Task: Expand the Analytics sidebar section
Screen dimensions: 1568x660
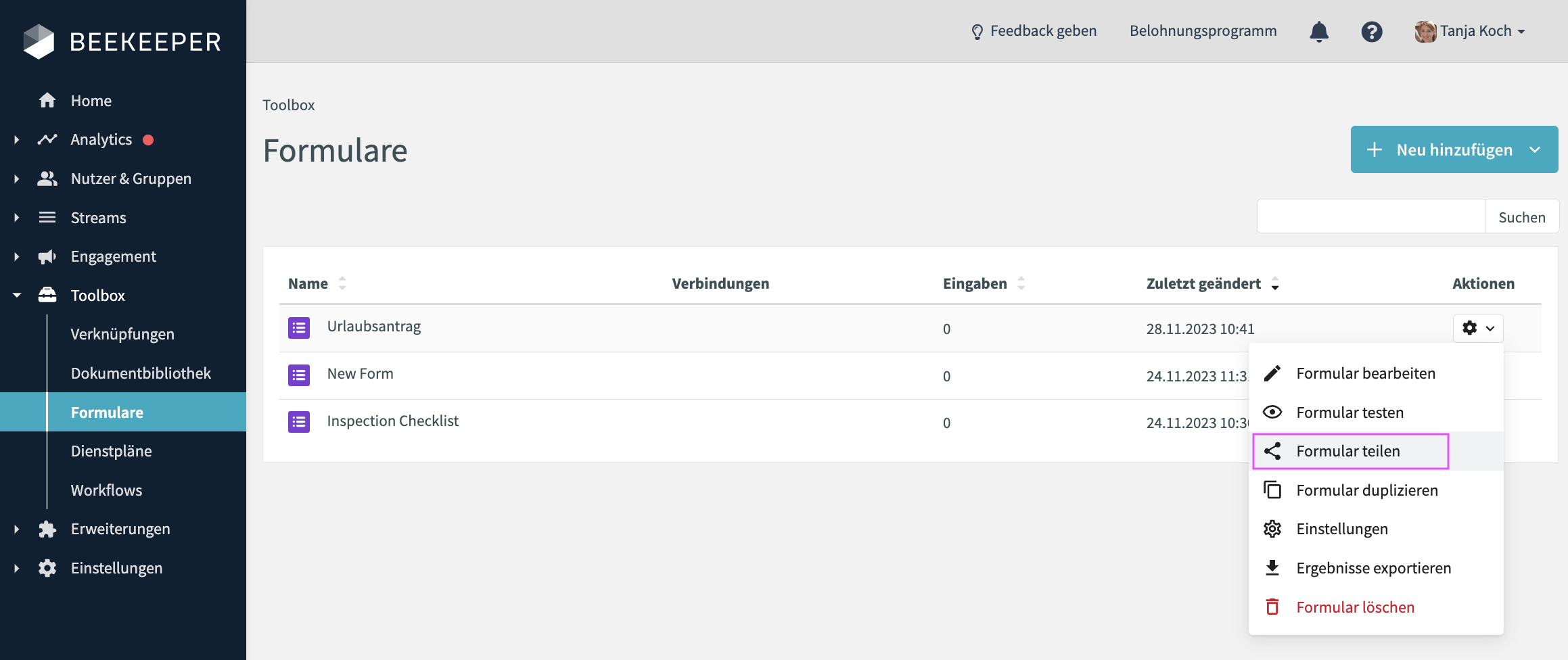Action: point(17,140)
